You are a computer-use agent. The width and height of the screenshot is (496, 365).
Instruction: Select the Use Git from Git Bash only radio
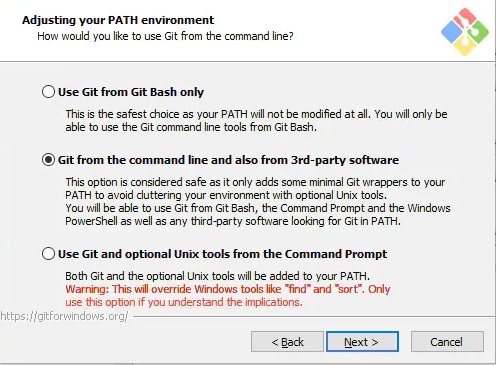(x=48, y=91)
